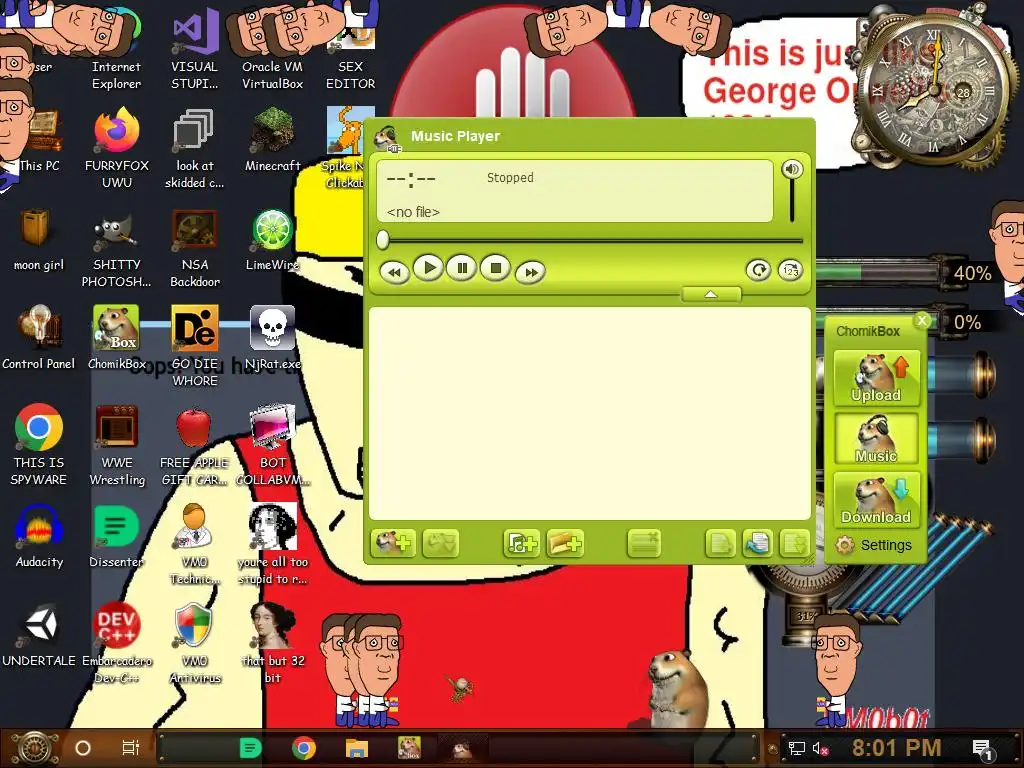Select the Internet Explorer desktop icon
The width and height of the screenshot is (1024, 768).
[116, 49]
